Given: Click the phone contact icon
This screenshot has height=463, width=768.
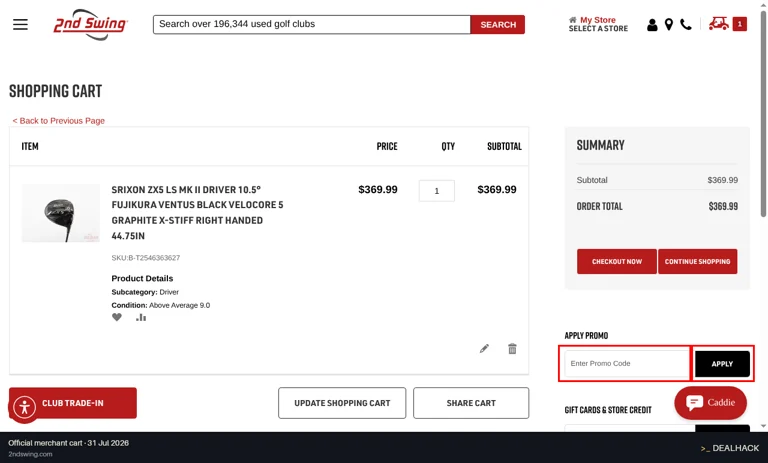Looking at the screenshot, I should click(686, 24).
